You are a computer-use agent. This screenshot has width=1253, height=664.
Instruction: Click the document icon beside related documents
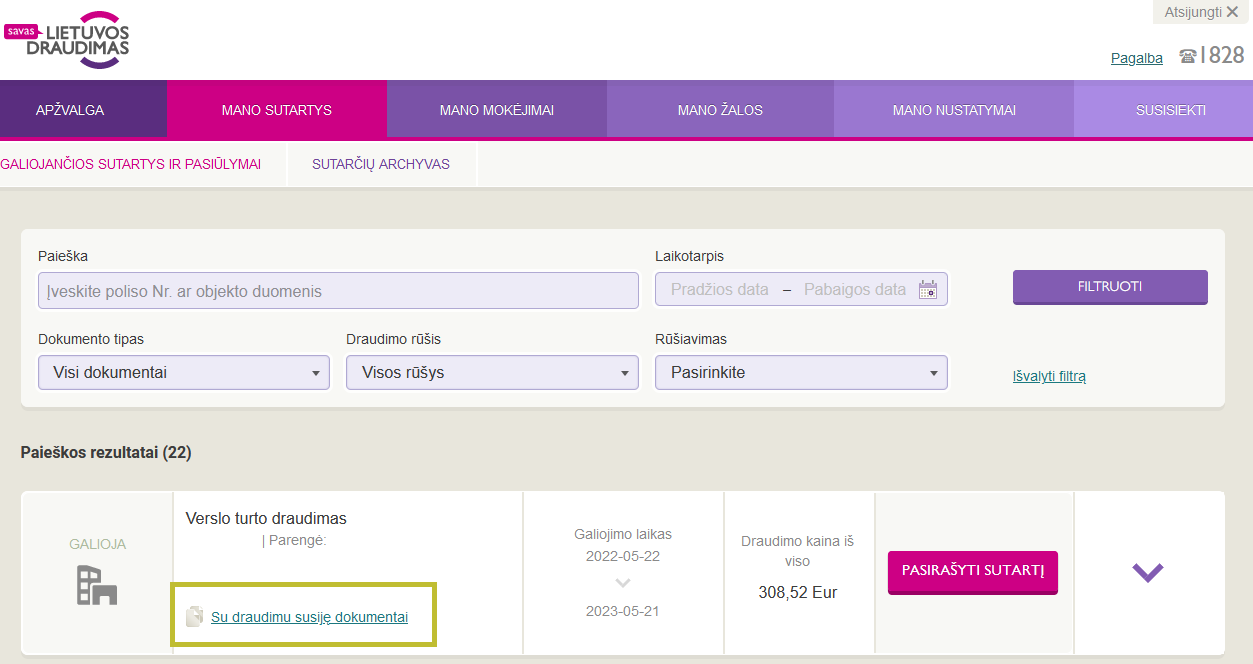195,617
